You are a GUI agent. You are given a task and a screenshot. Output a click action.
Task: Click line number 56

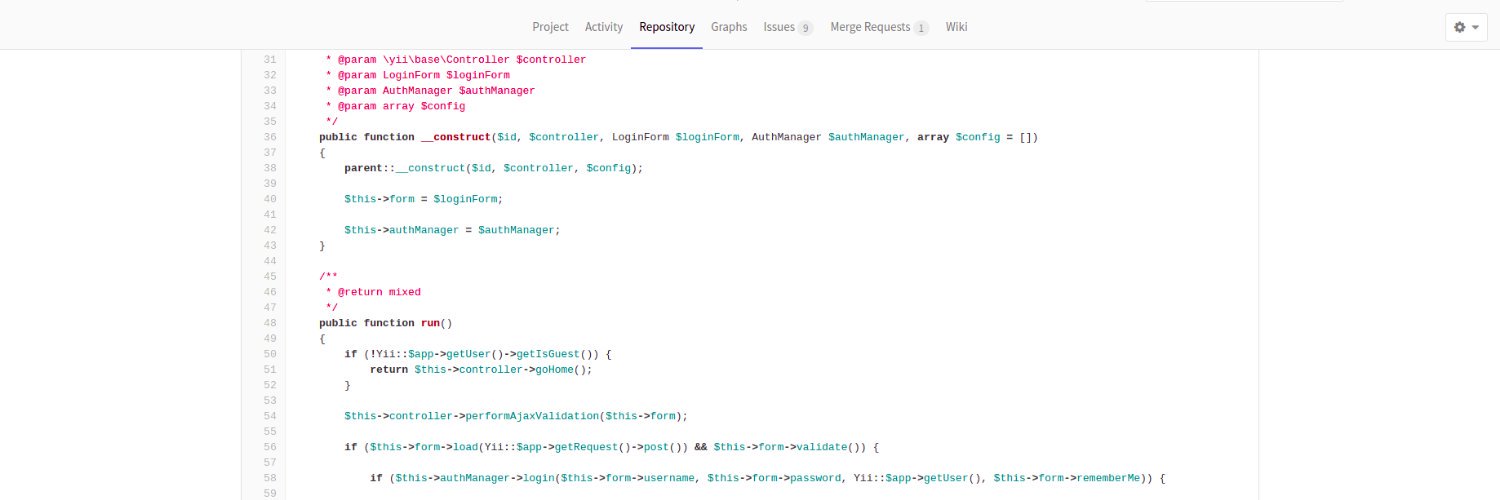[270, 447]
